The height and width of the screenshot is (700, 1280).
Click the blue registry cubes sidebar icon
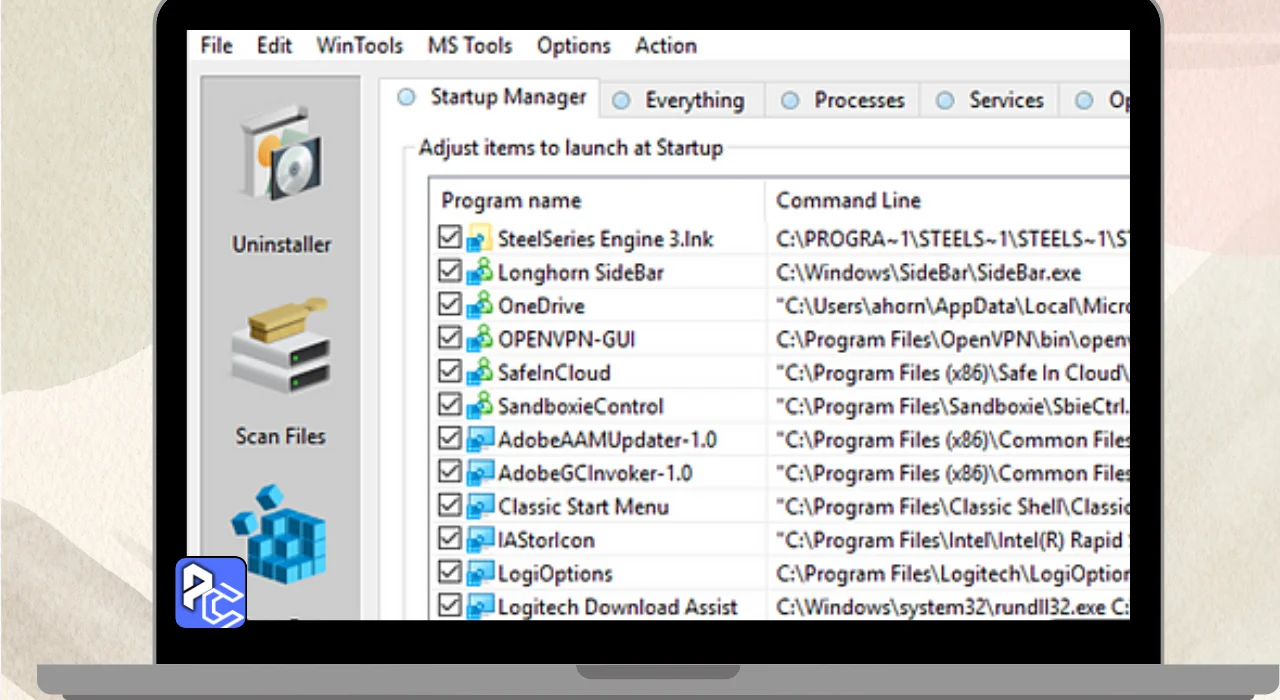(280, 535)
